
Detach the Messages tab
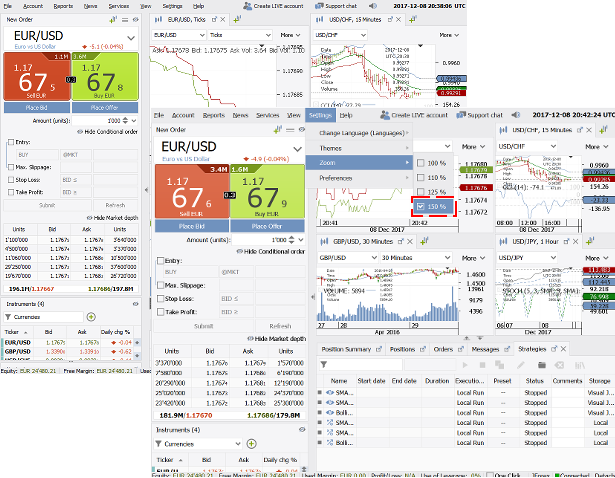(x=507, y=349)
